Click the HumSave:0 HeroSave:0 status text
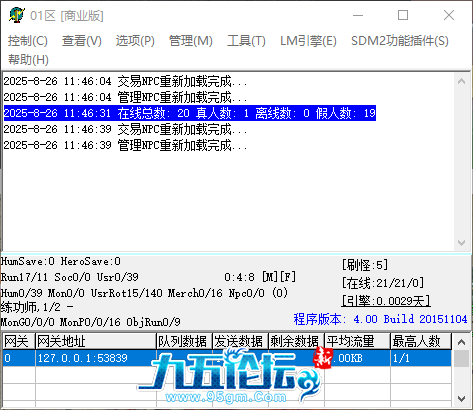 (61, 261)
